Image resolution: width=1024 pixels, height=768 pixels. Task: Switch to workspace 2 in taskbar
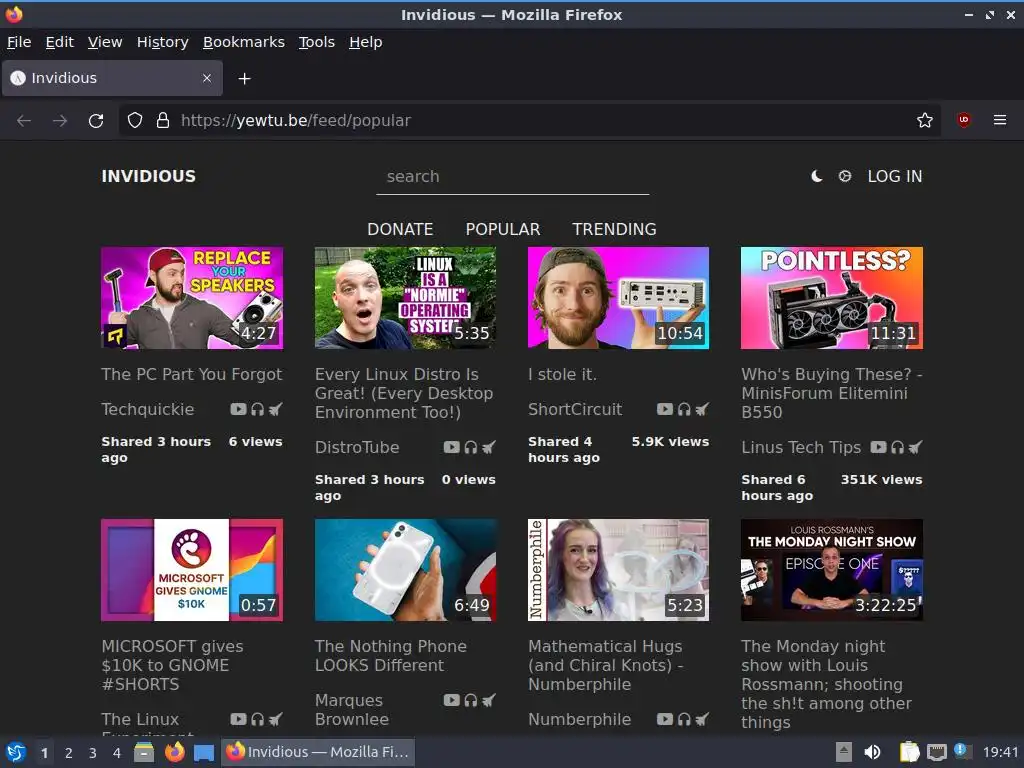point(69,753)
